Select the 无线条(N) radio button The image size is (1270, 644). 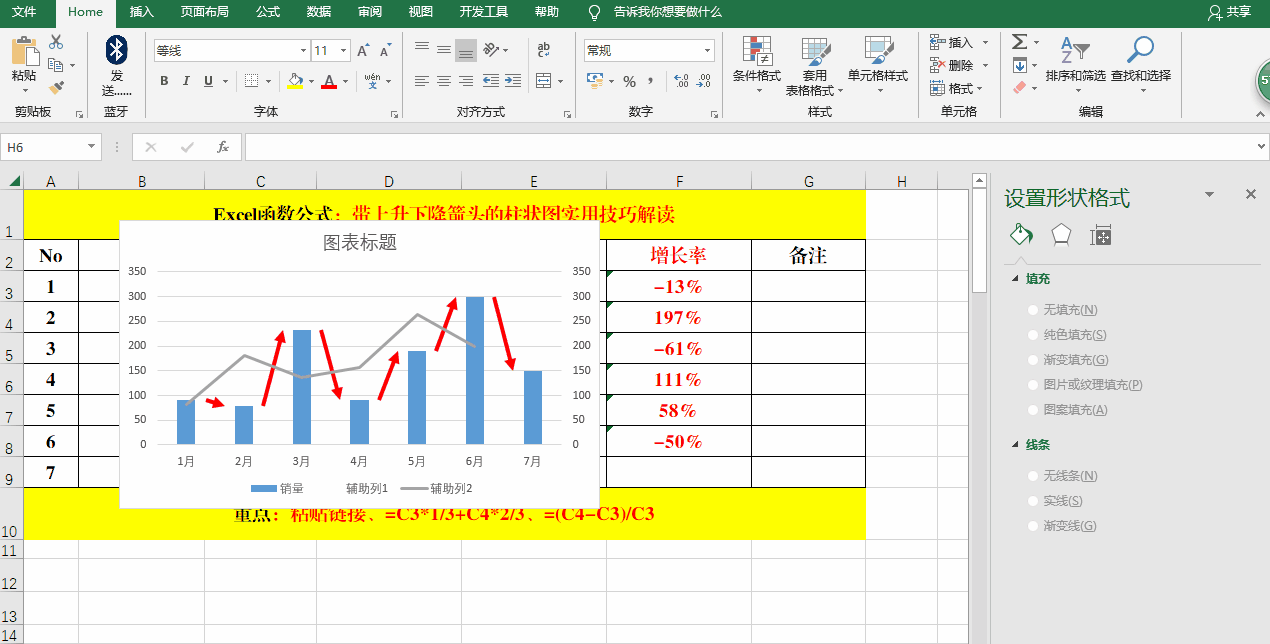(x=1034, y=476)
